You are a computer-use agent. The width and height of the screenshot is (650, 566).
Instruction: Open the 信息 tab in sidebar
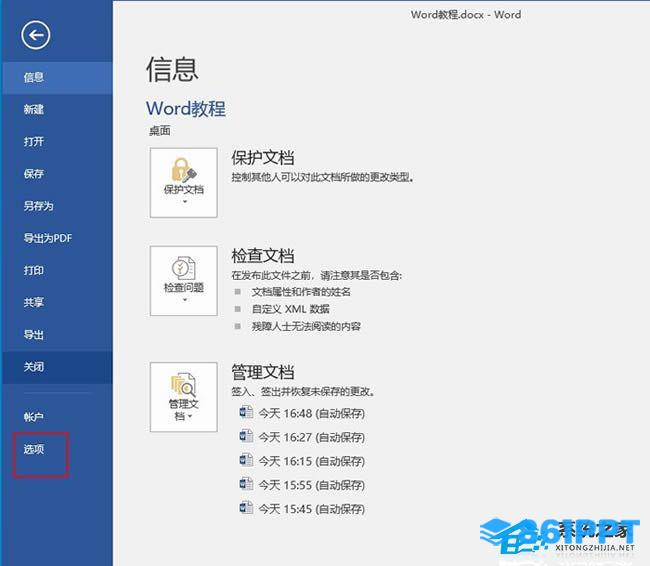[57, 78]
